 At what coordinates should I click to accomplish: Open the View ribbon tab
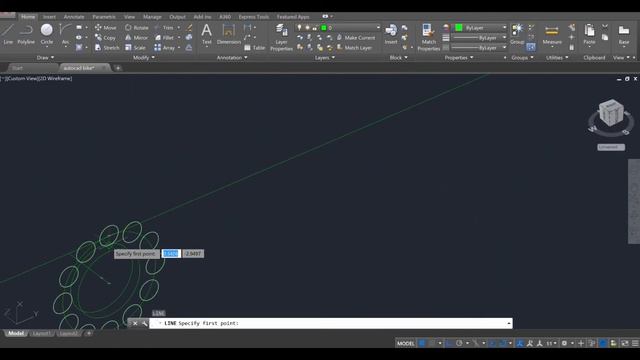[x=129, y=17]
